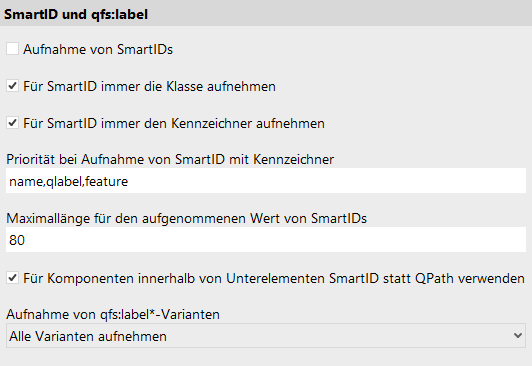This screenshot has height=366, width=532.
Task: Click the Priorität bei Aufnahme von SmartID caption
Action: coord(170,159)
